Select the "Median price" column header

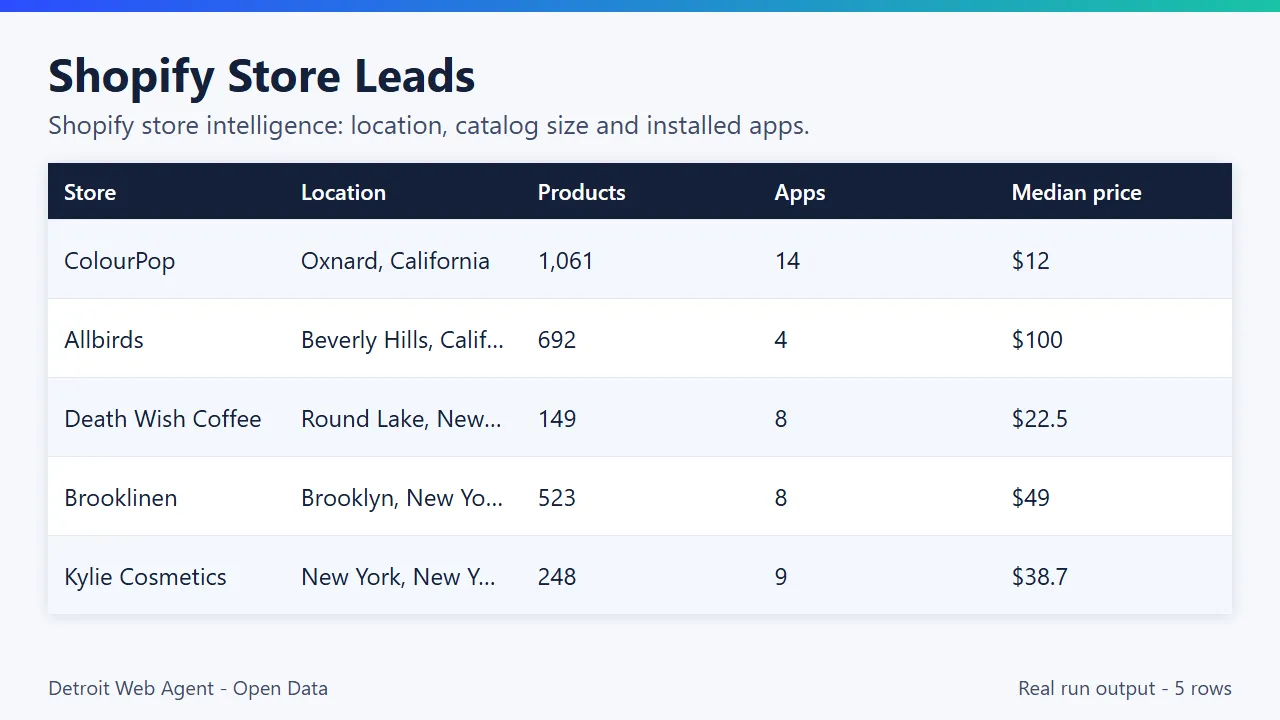1076,193
